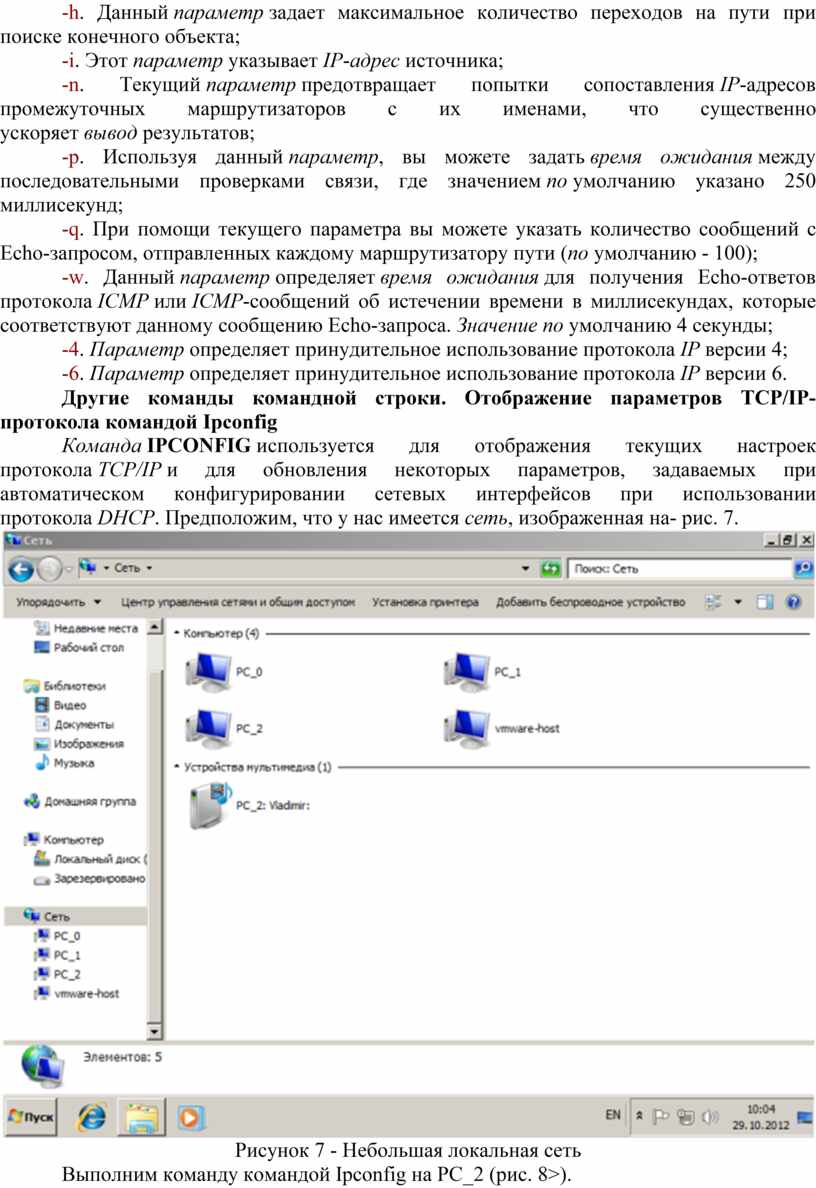Launch Internet Explorer from the taskbar
The width and height of the screenshot is (816, 1188).
[x=92, y=1118]
